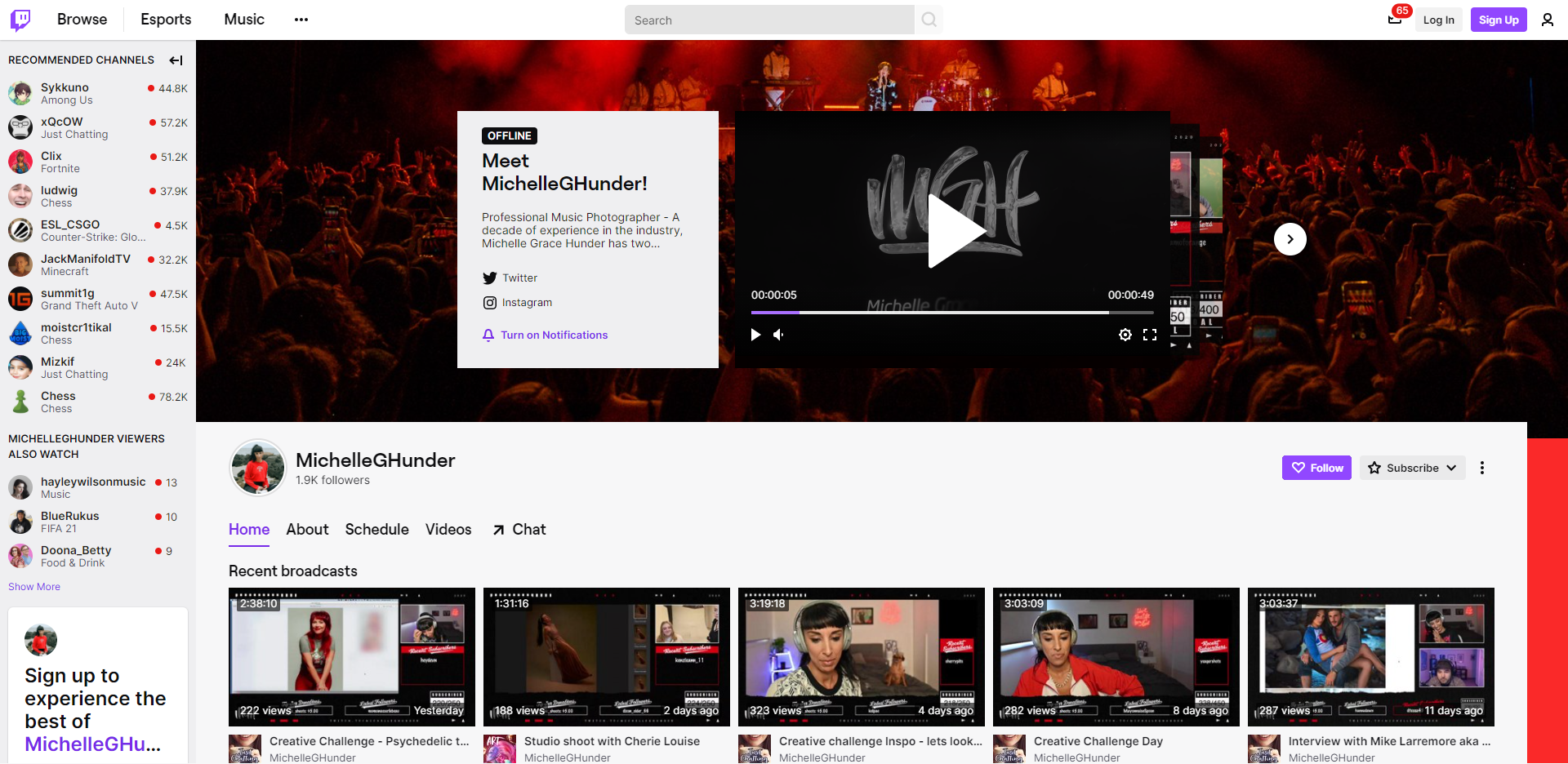
Task: Expand sidebar list with Show More
Action: 34,586
